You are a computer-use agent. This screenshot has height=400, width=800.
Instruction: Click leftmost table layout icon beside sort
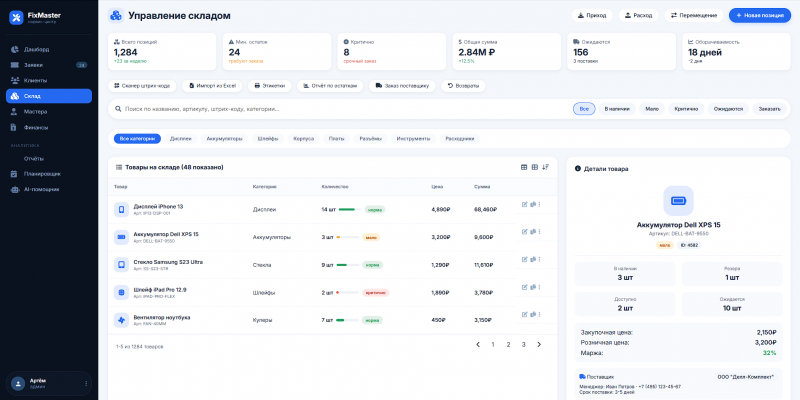click(x=524, y=167)
